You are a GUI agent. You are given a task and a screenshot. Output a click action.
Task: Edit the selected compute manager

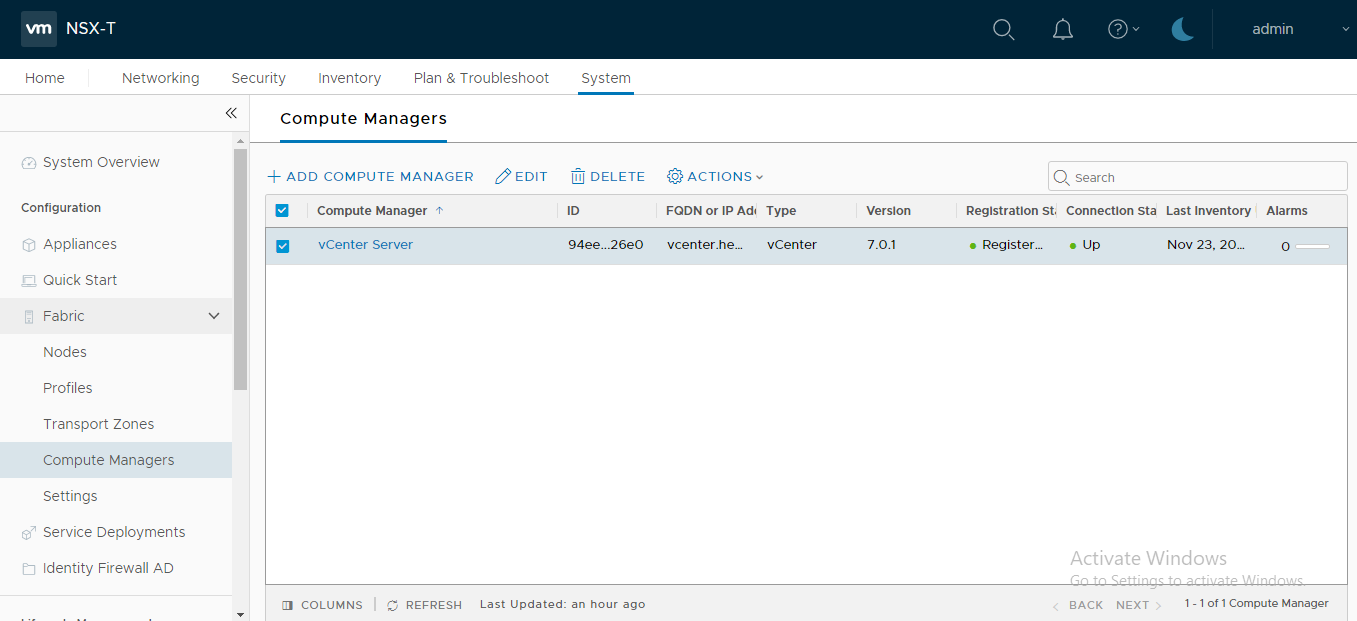point(522,176)
